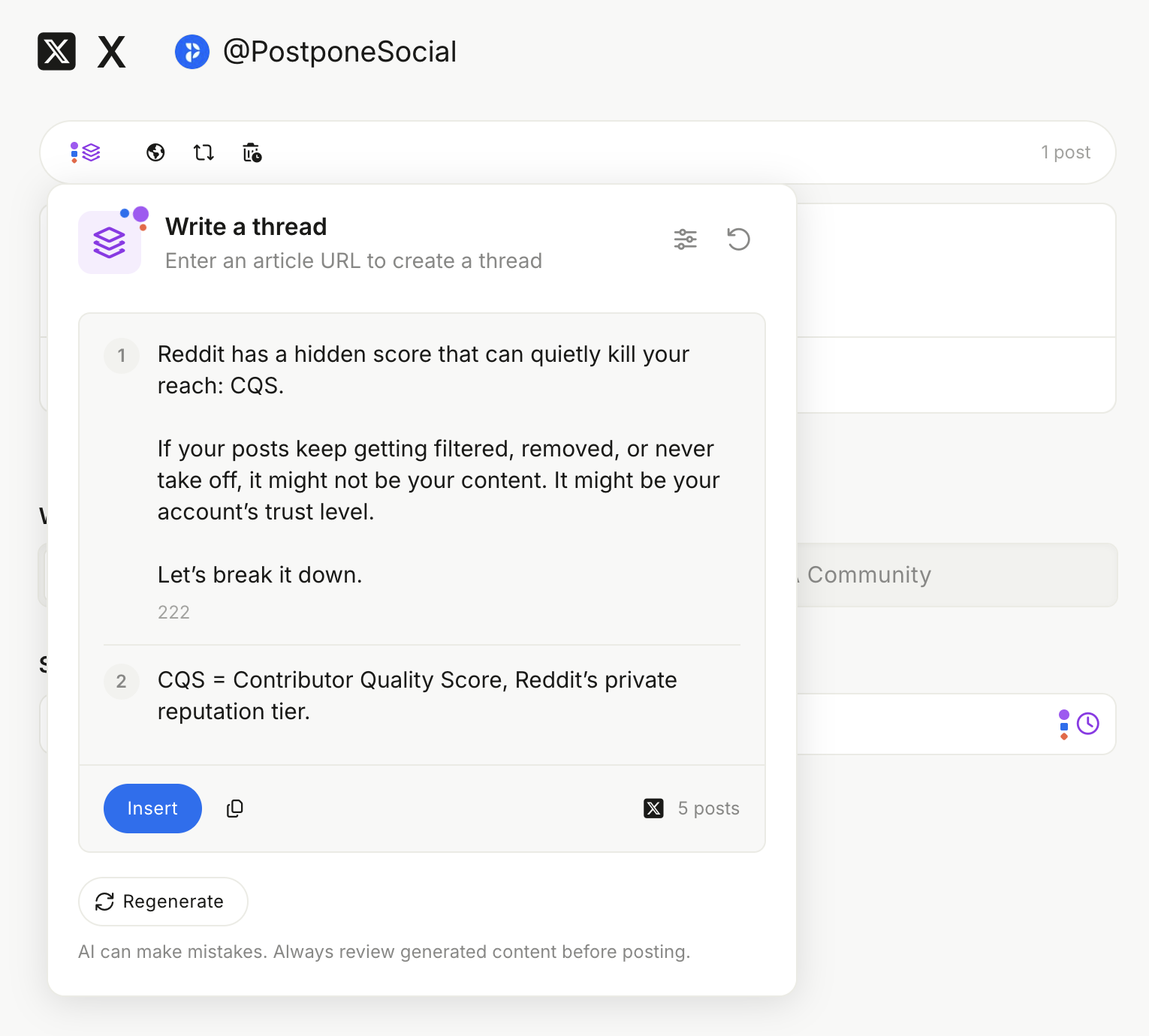Viewport: 1149px width, 1036px height.
Task: Select the @PostponeSocial account
Action: pos(339,52)
